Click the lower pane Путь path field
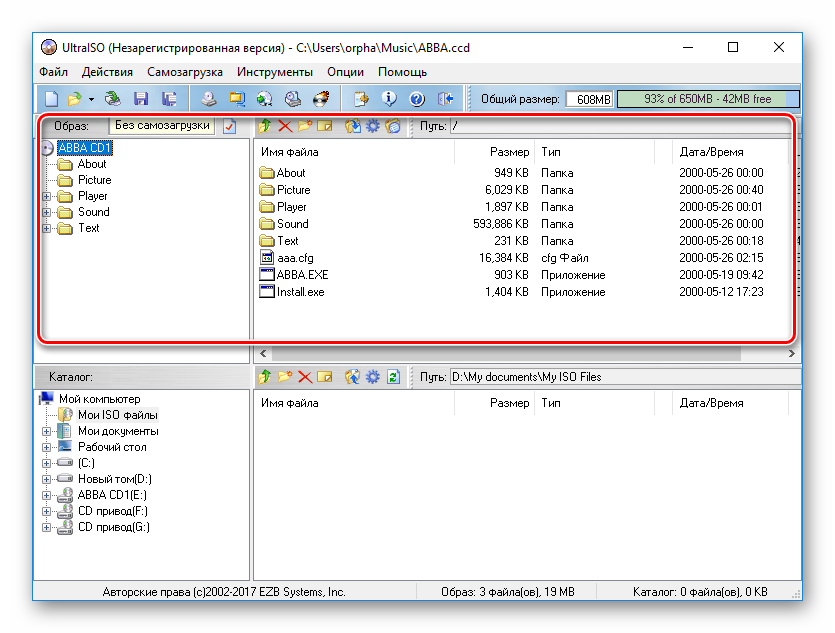 pos(622,377)
